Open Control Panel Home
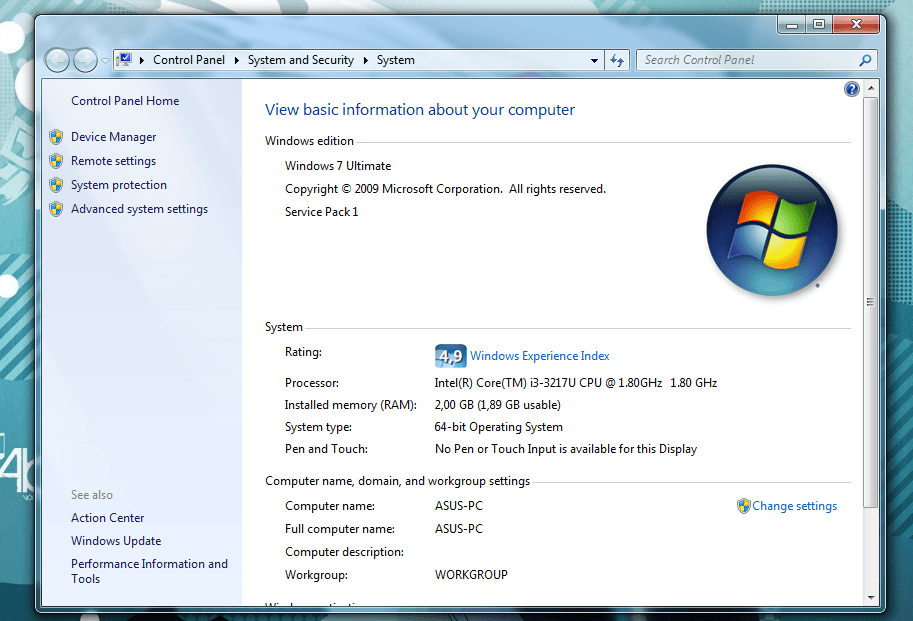The image size is (913, 621). pyautogui.click(x=125, y=101)
